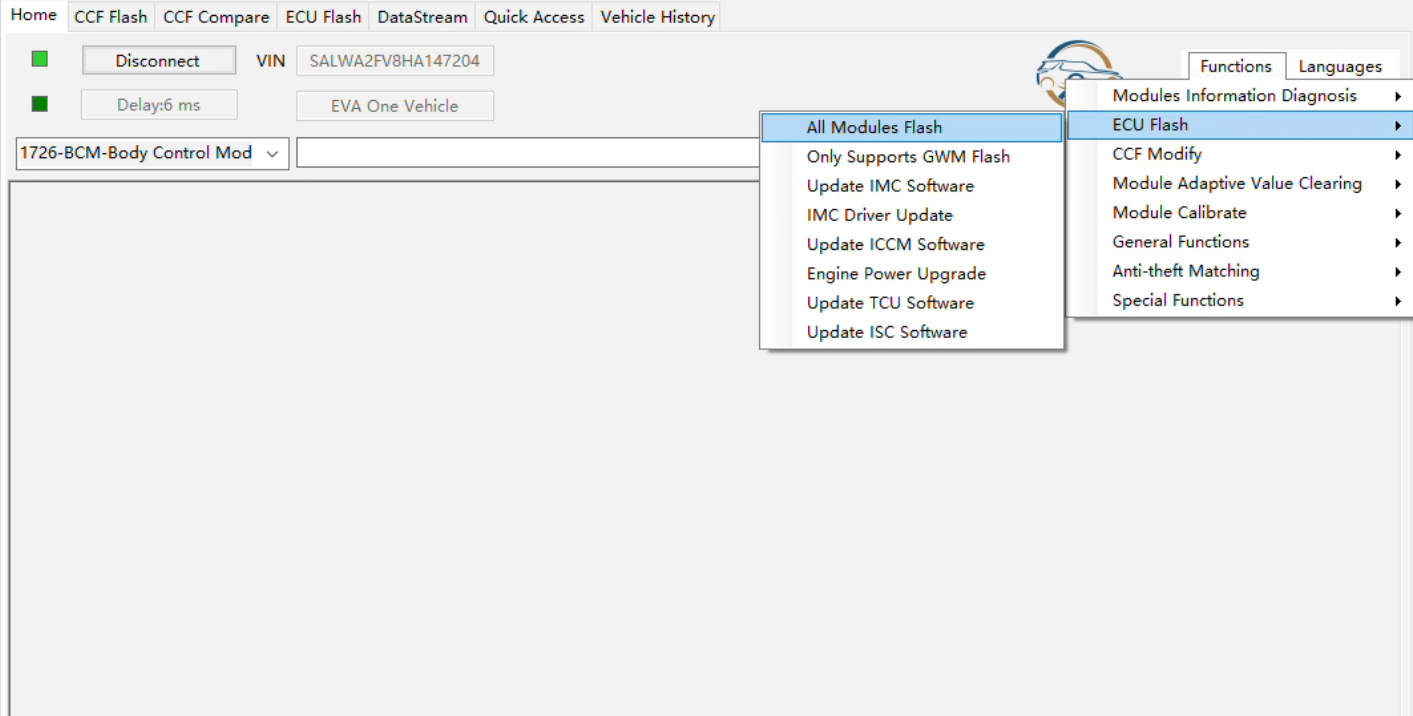Open the DataStream tab
The height and width of the screenshot is (716, 1413).
422,17
